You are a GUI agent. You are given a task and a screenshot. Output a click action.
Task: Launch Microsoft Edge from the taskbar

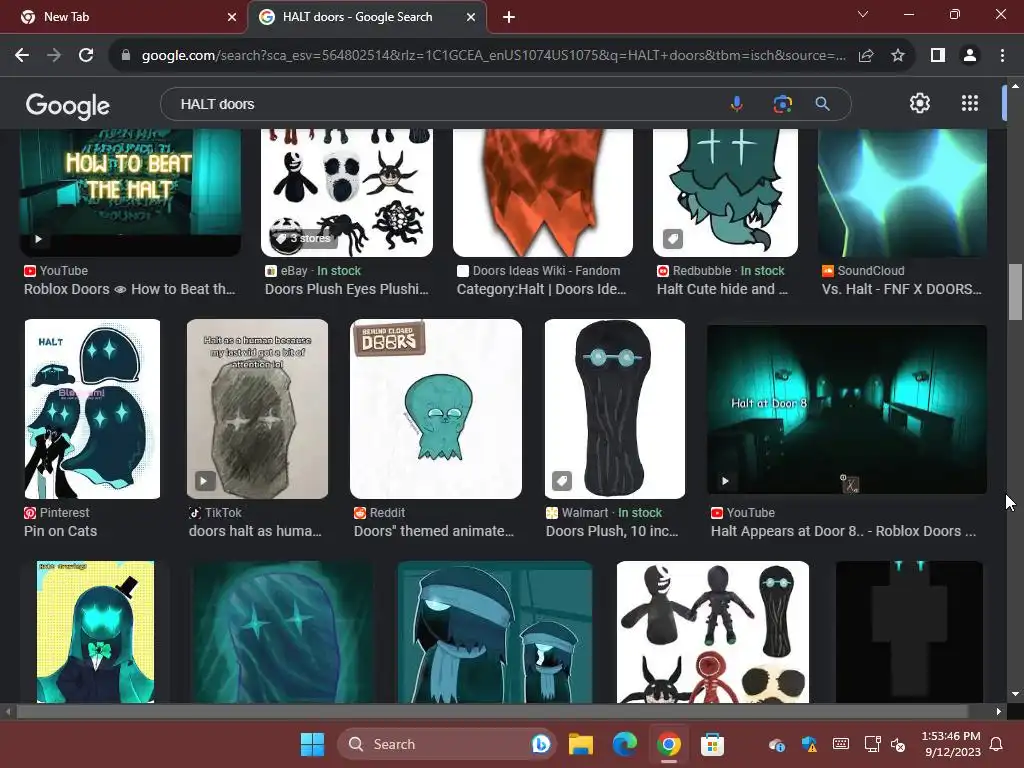pos(624,744)
